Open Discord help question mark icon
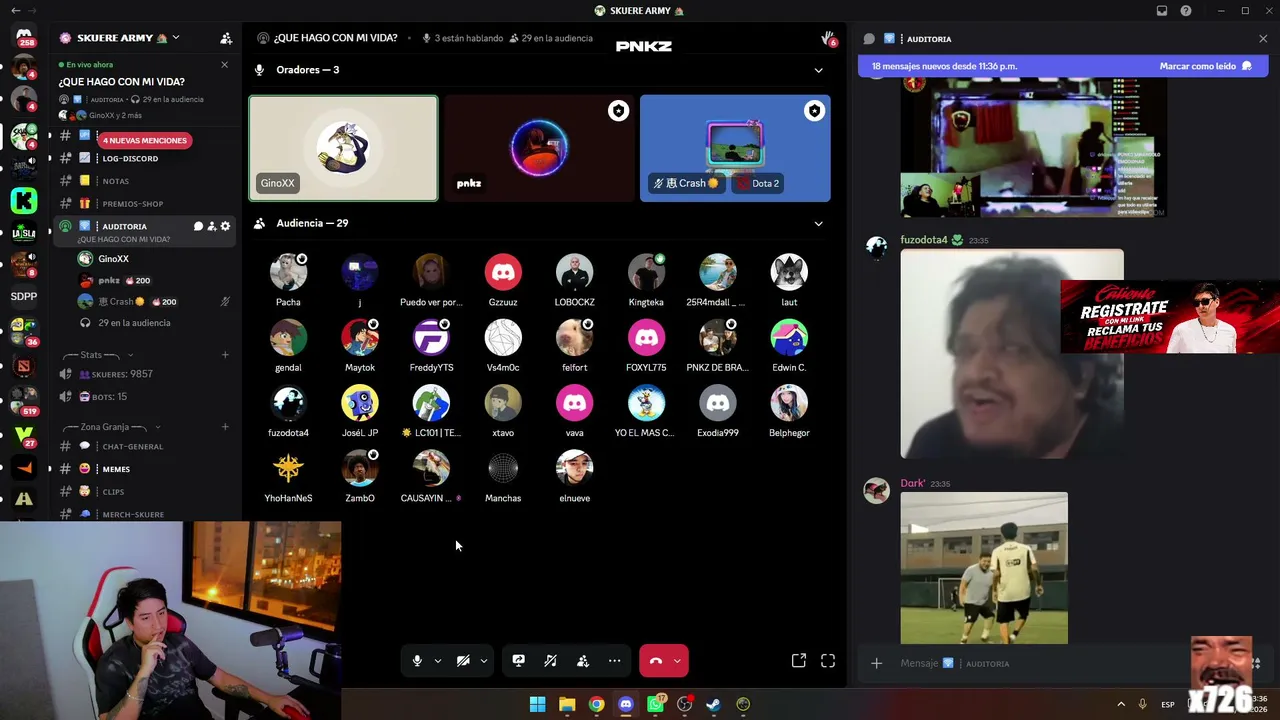Image resolution: width=1280 pixels, height=720 pixels. [x=1186, y=11]
